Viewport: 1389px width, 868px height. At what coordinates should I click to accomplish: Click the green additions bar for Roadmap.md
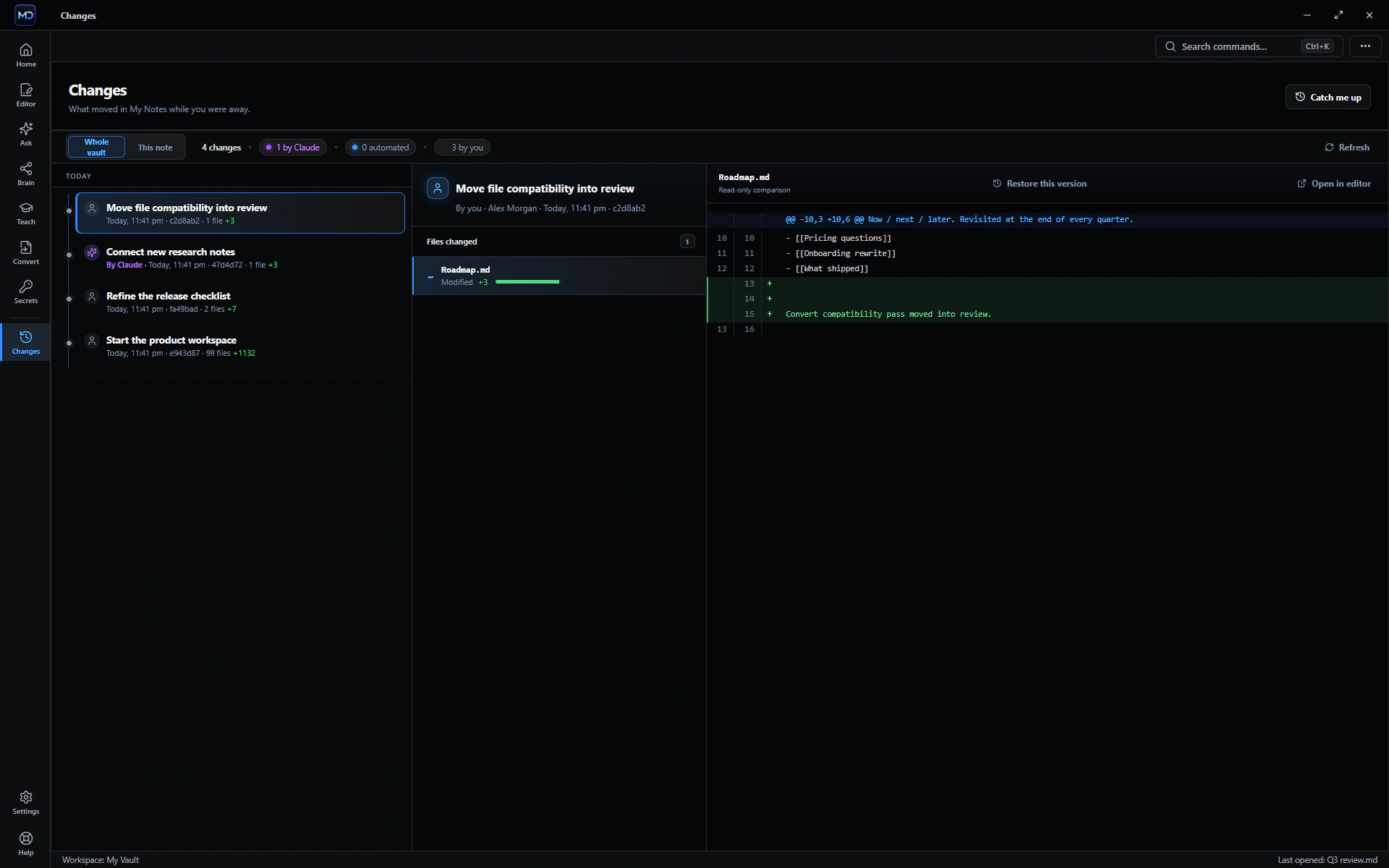pos(527,282)
